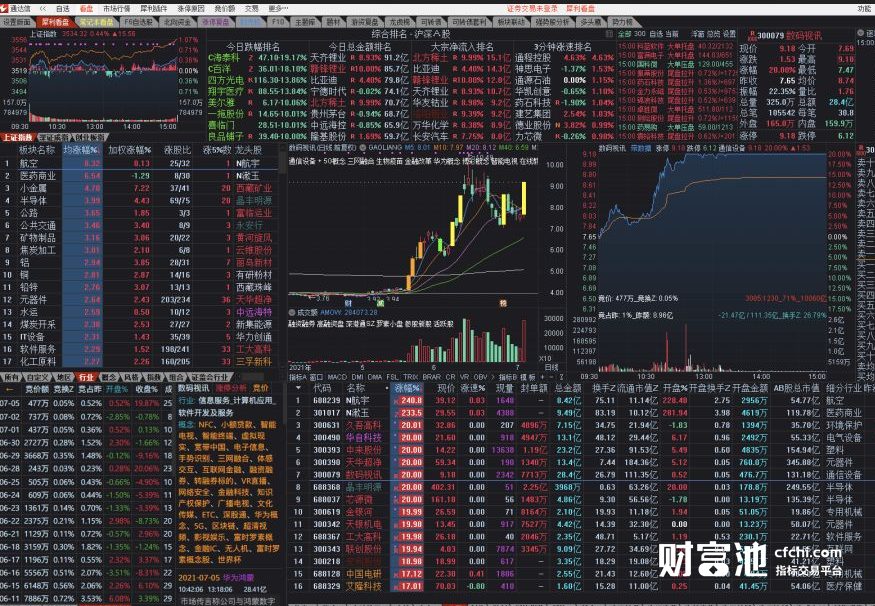Select the 半导体 sector row
Viewport: 875px width, 606px height.
[140, 200]
